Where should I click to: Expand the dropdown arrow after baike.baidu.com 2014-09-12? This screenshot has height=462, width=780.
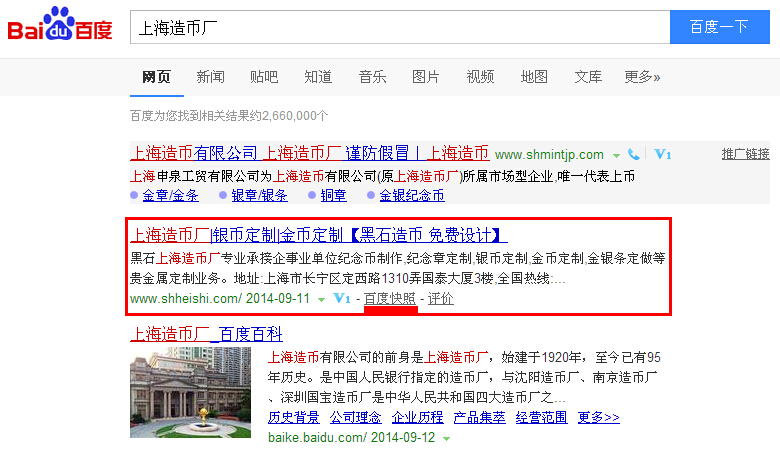[446, 439]
